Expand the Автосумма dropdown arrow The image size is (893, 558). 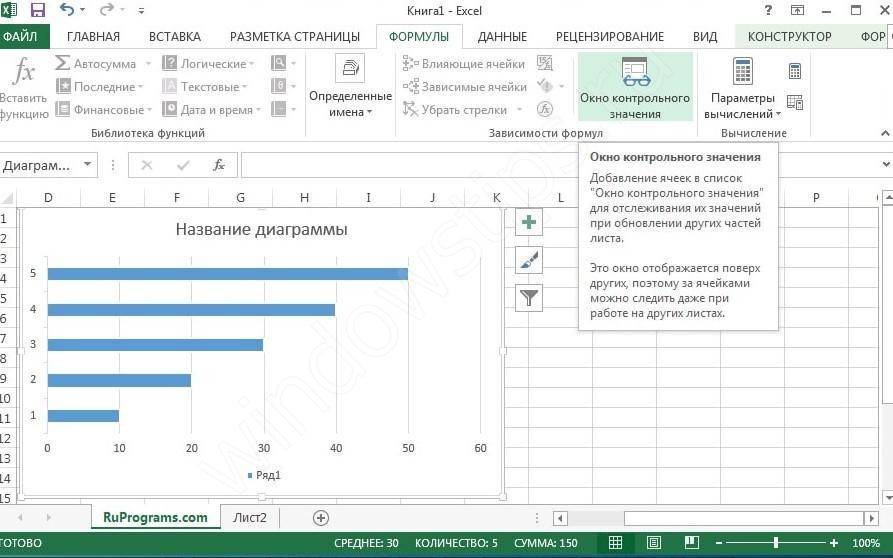click(148, 64)
